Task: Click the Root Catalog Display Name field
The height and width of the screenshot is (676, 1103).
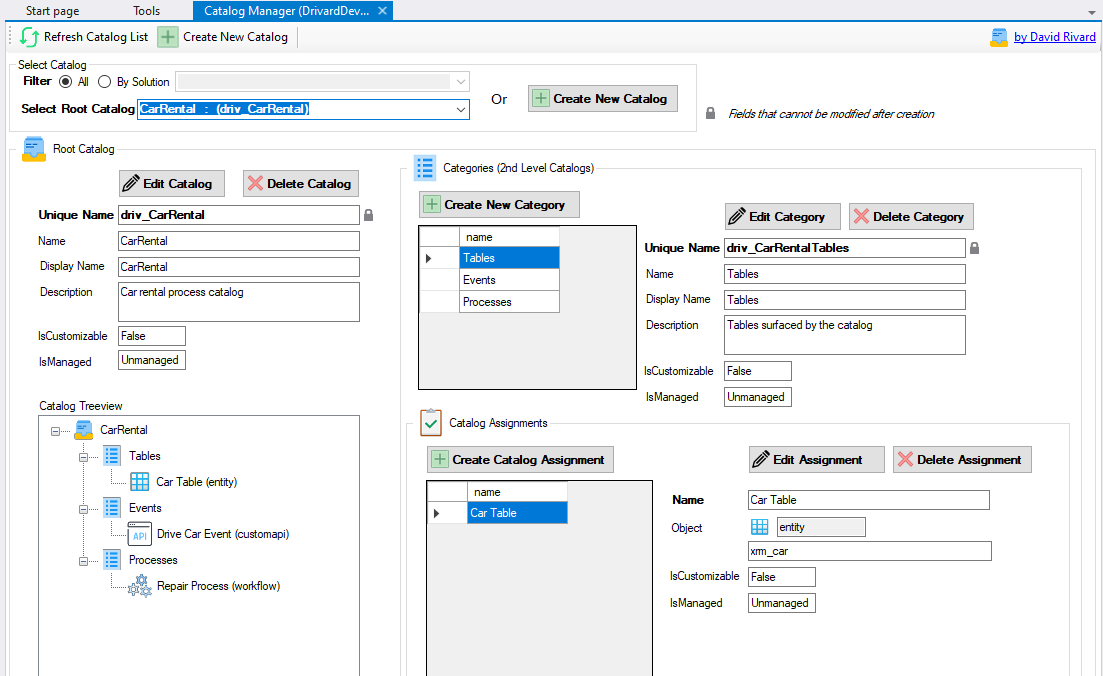Action: 238,267
